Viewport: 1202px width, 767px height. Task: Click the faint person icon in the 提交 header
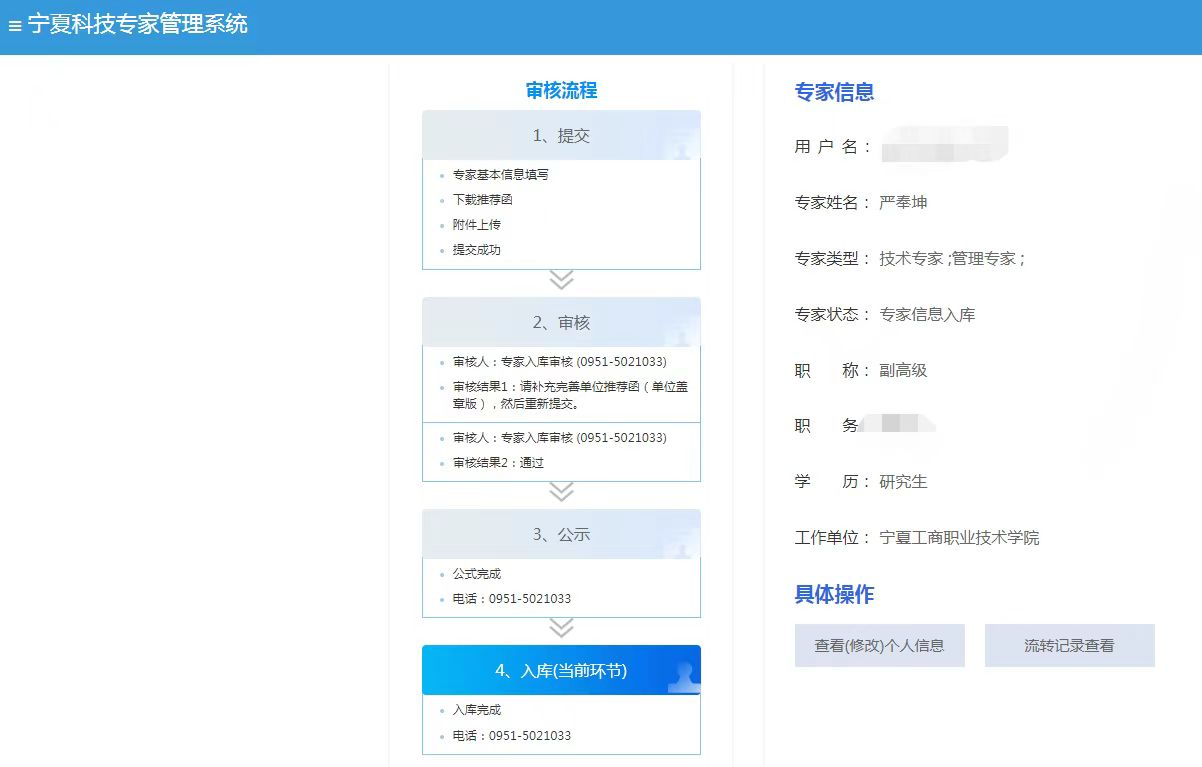coord(682,146)
